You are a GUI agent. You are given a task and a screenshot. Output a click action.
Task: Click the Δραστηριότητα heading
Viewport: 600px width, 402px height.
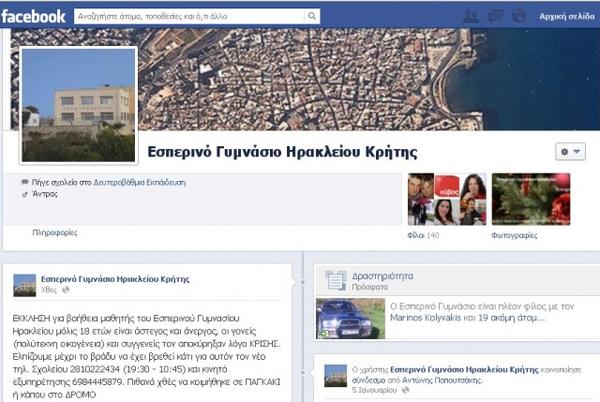pyautogui.click(x=382, y=276)
